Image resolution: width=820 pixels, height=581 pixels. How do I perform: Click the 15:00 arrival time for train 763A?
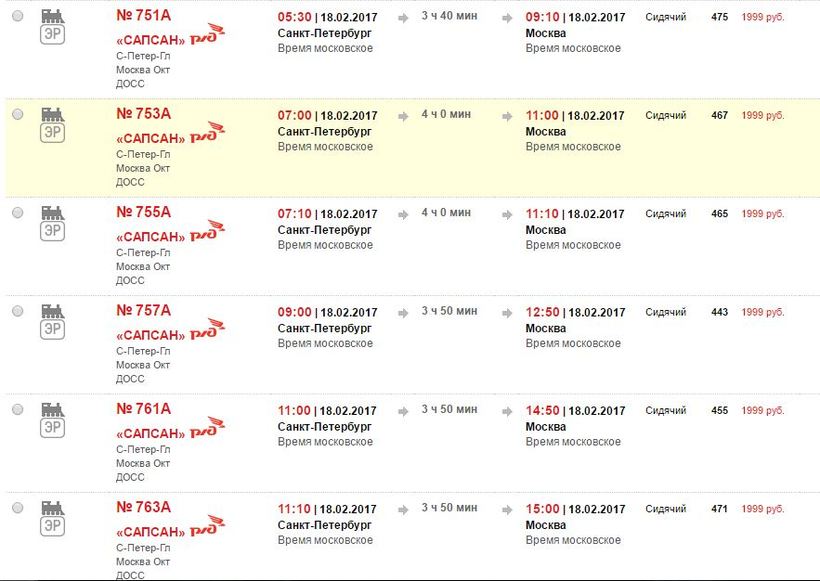pyautogui.click(x=543, y=509)
